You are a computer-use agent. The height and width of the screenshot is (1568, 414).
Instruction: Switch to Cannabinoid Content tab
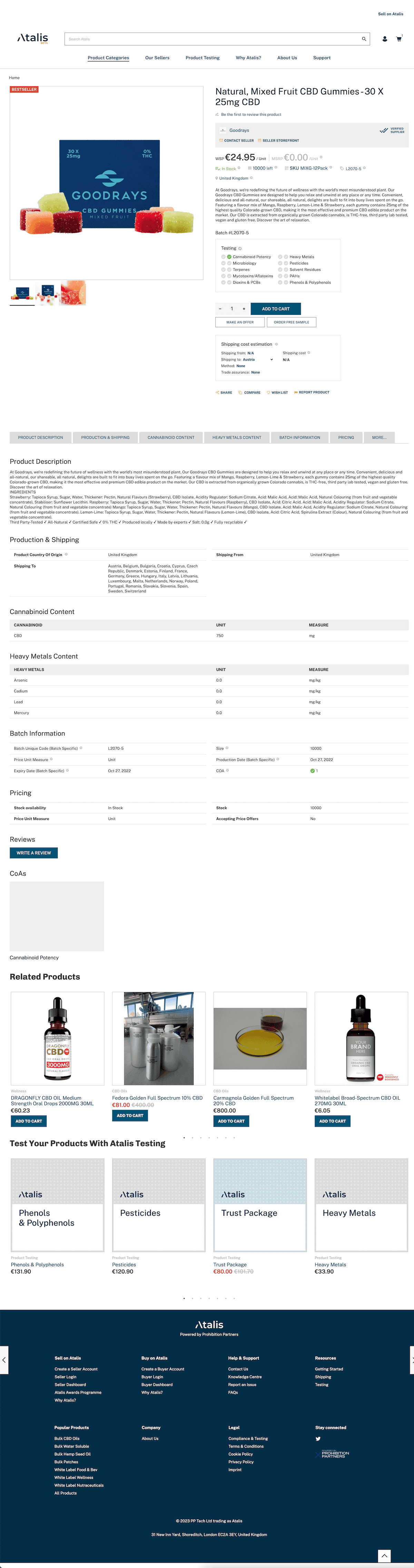point(171,437)
